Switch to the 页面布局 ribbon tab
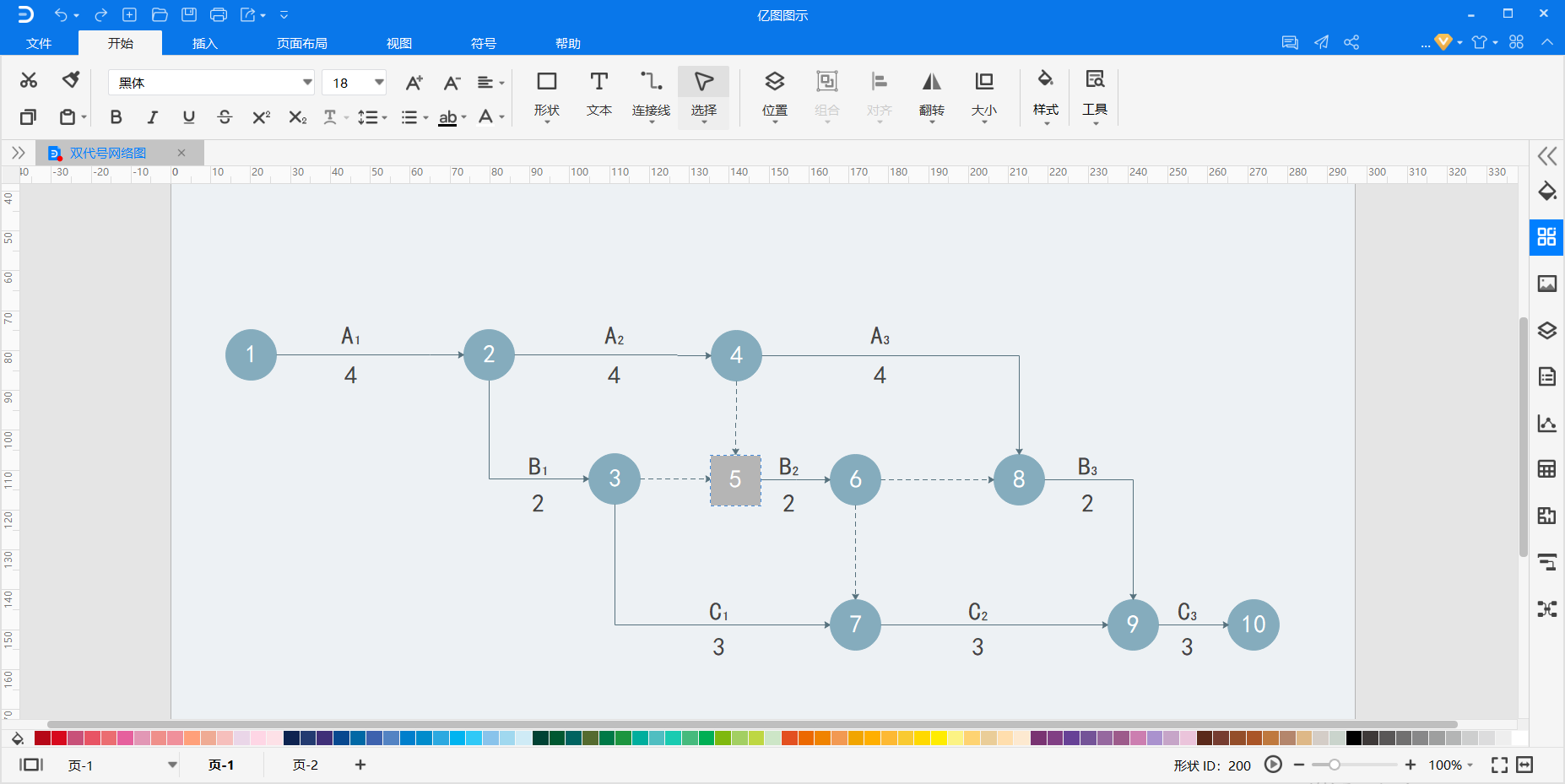The image size is (1565, 784). click(302, 43)
